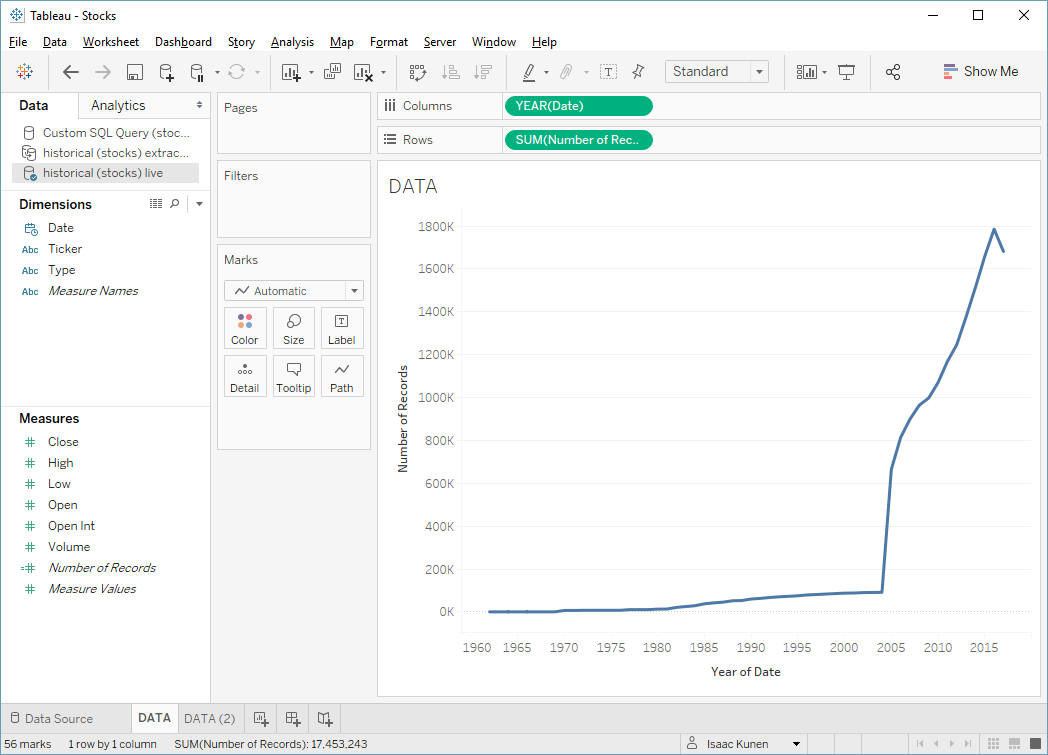Select the SUM(Number of Records) pill in Rows

(x=579, y=140)
